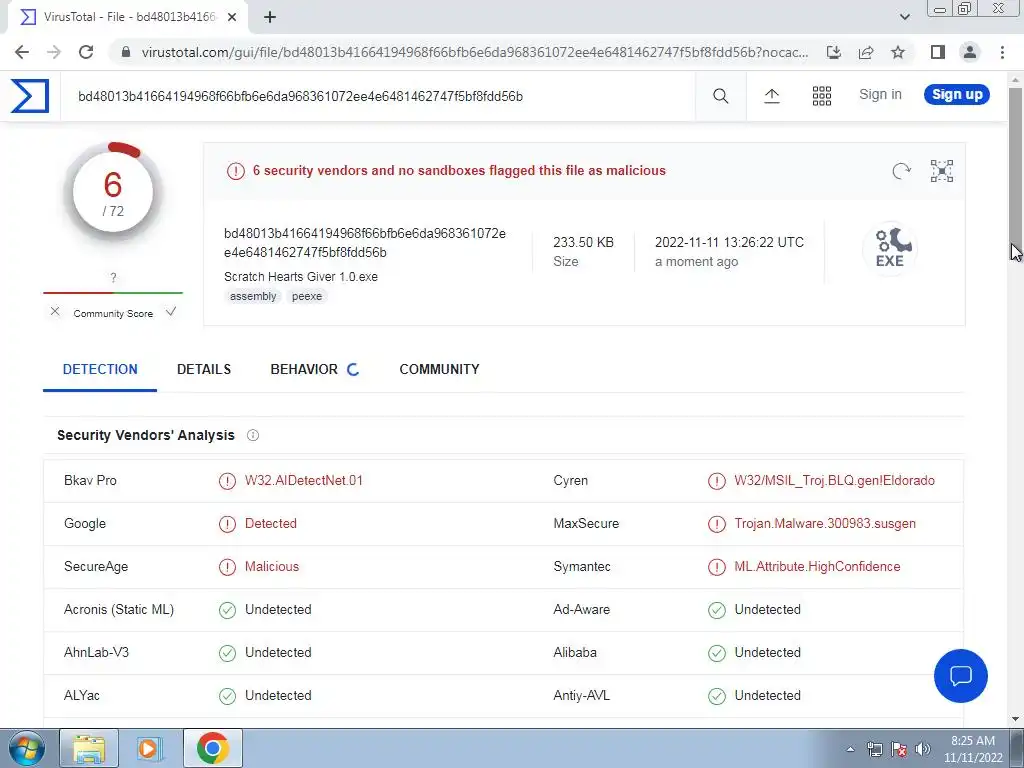This screenshot has width=1024, height=768.
Task: Click the page vertical scrollbar thumb
Action: pos(1016,168)
